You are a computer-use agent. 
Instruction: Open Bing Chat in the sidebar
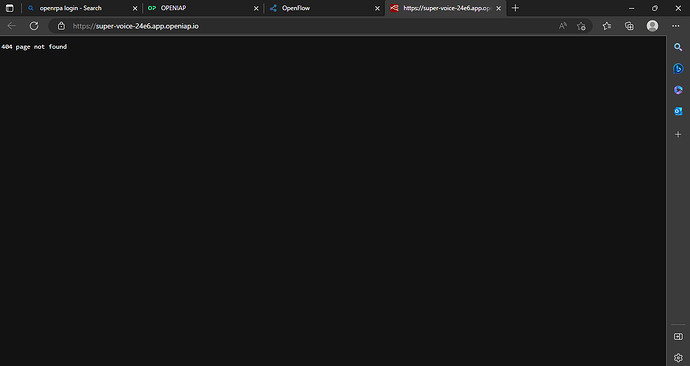678,69
